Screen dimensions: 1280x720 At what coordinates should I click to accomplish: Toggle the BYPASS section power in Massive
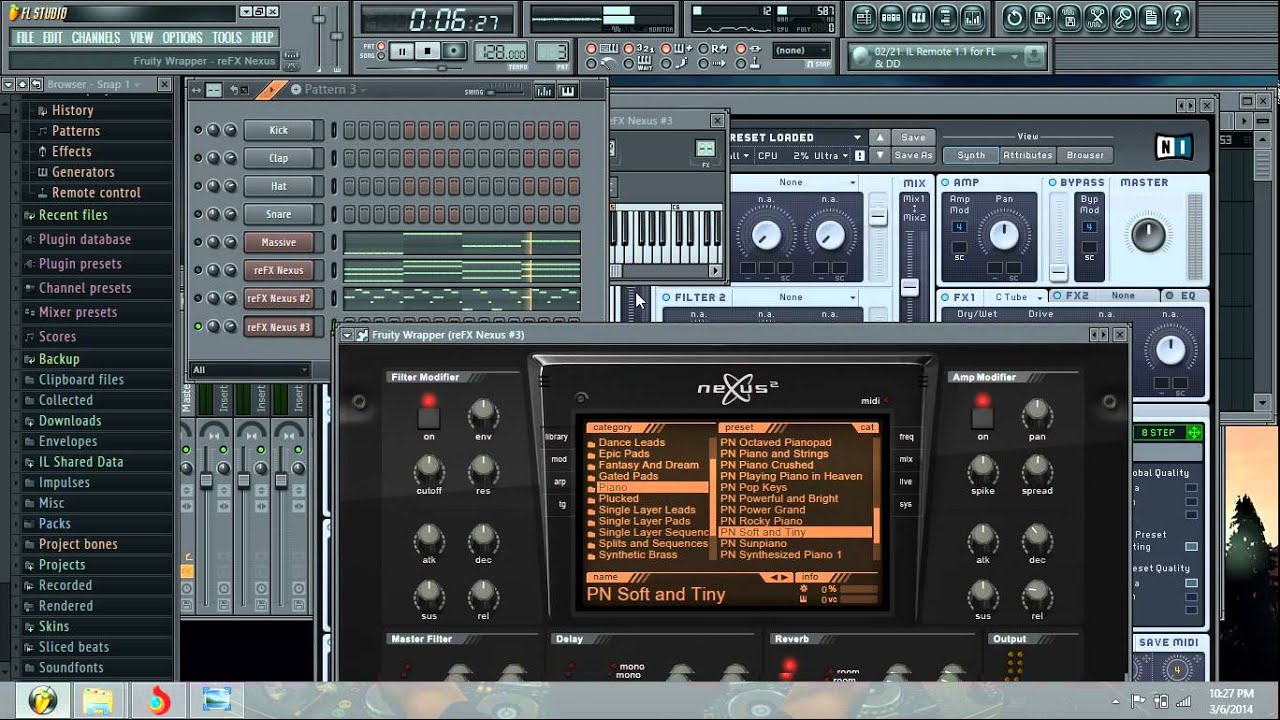[1053, 183]
